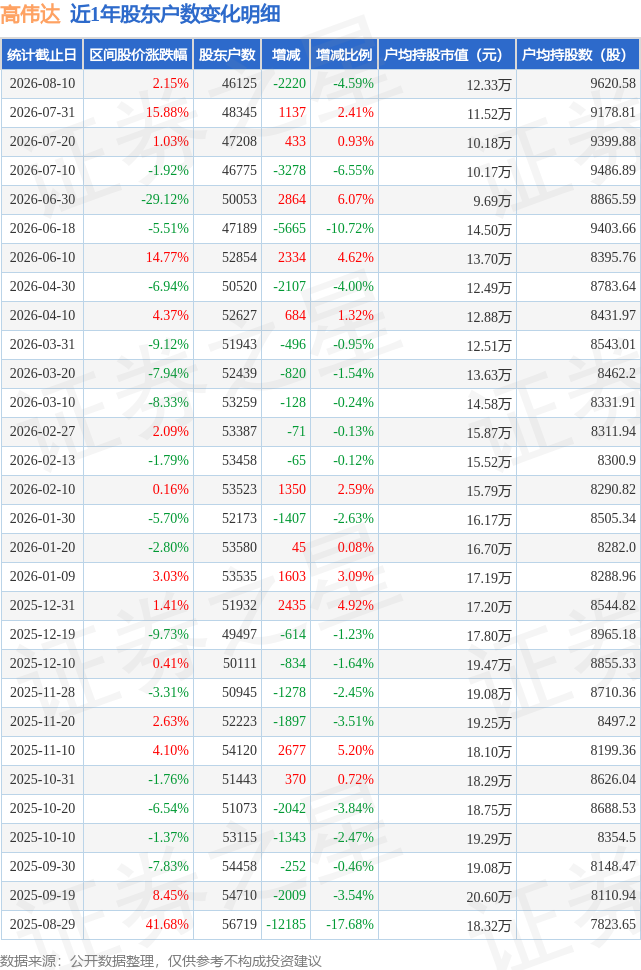The height and width of the screenshot is (970, 641).
Task: Select the 2025-08-29 date cell
Action: pos(42,924)
